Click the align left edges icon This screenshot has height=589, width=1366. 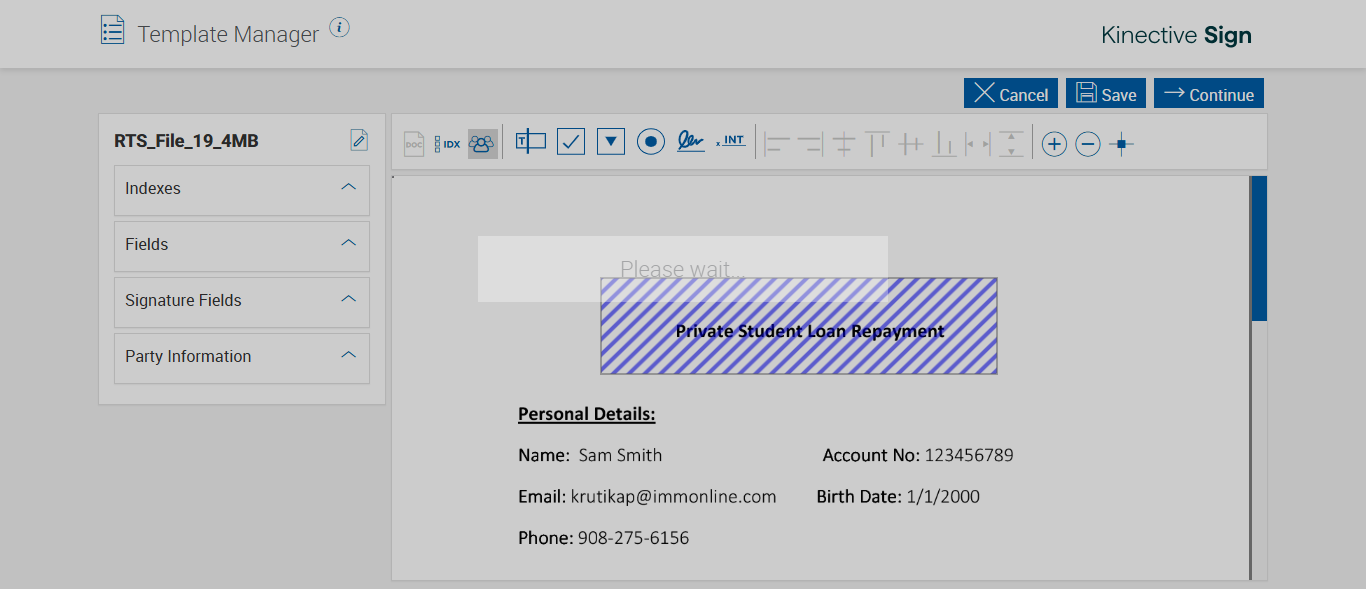coord(777,144)
